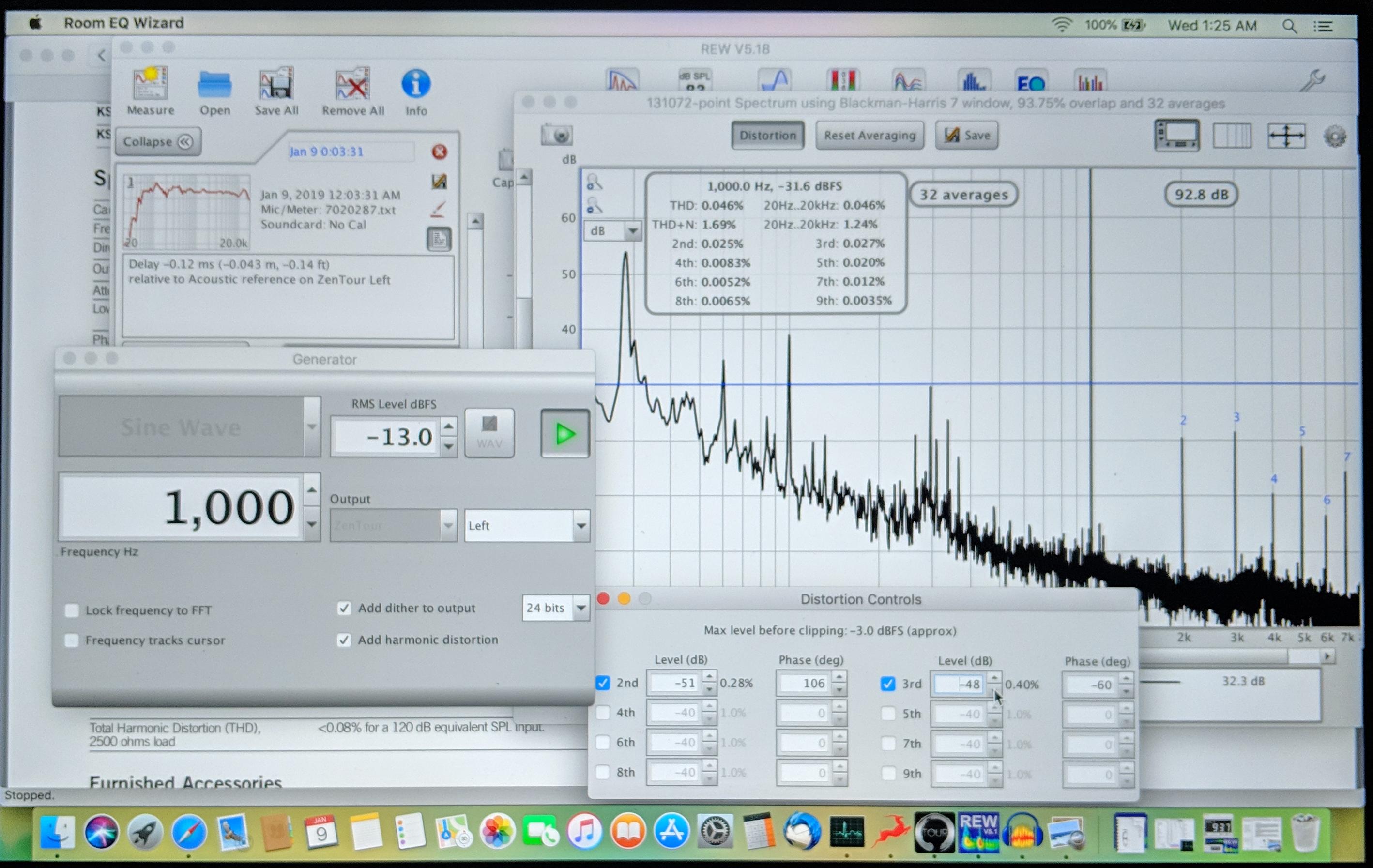
Task: Open the SPL meter toolbar icon
Action: [x=694, y=80]
